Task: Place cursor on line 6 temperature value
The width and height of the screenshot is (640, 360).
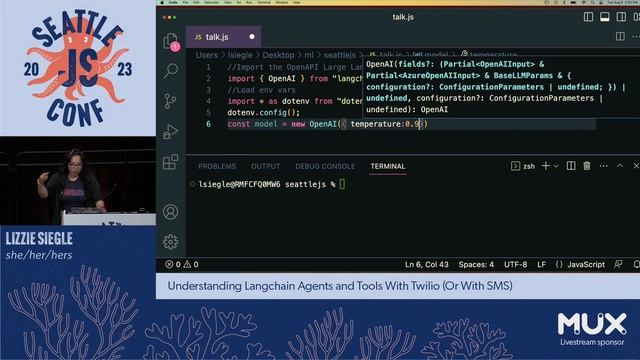Action: 412,124
